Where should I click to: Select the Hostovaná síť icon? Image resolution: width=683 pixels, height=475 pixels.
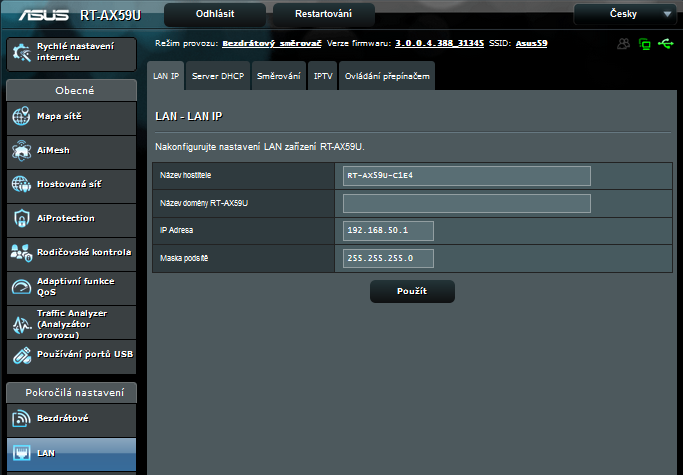tap(21, 185)
